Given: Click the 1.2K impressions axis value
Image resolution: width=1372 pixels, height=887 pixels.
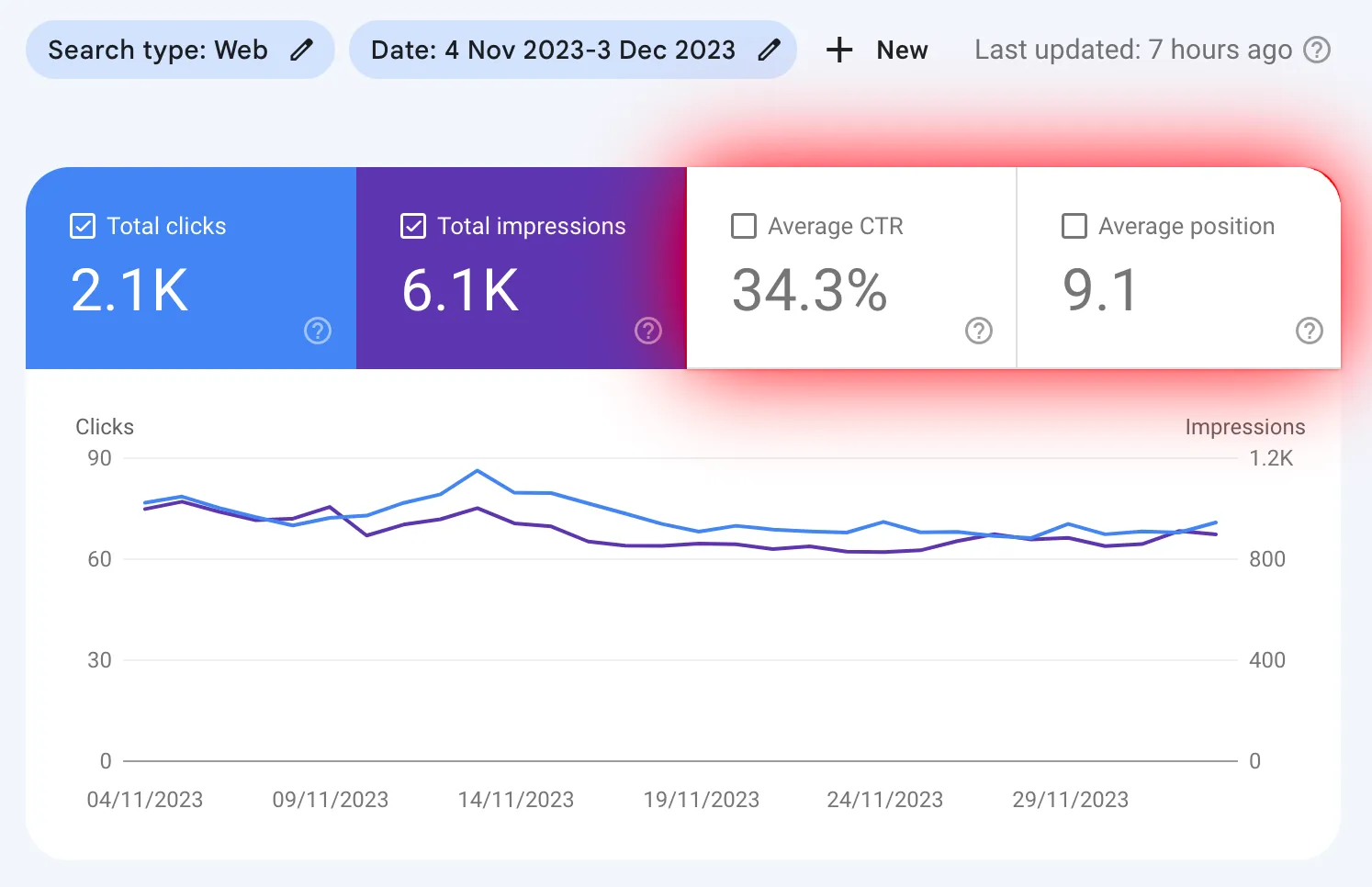Looking at the screenshot, I should (1271, 458).
